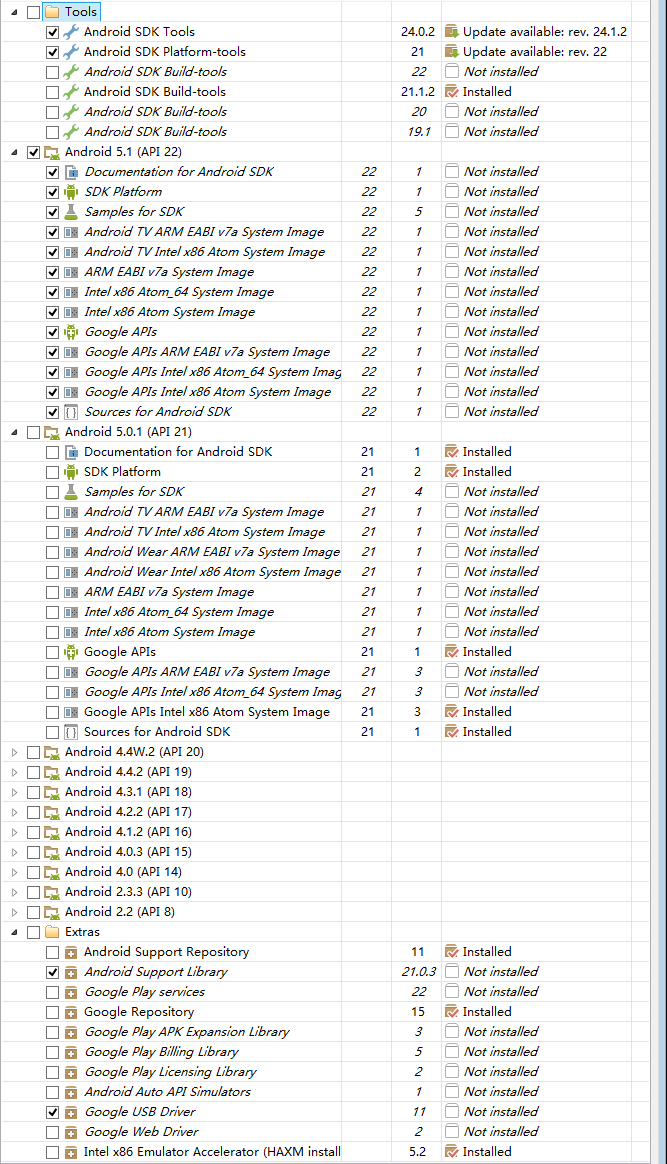The image size is (667, 1164).
Task: Click the update available icon for Android SDK Platform-tools
Action: [x=452, y=52]
